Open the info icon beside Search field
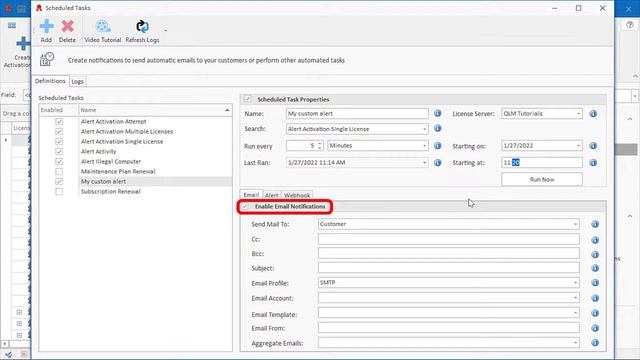 (x=438, y=128)
